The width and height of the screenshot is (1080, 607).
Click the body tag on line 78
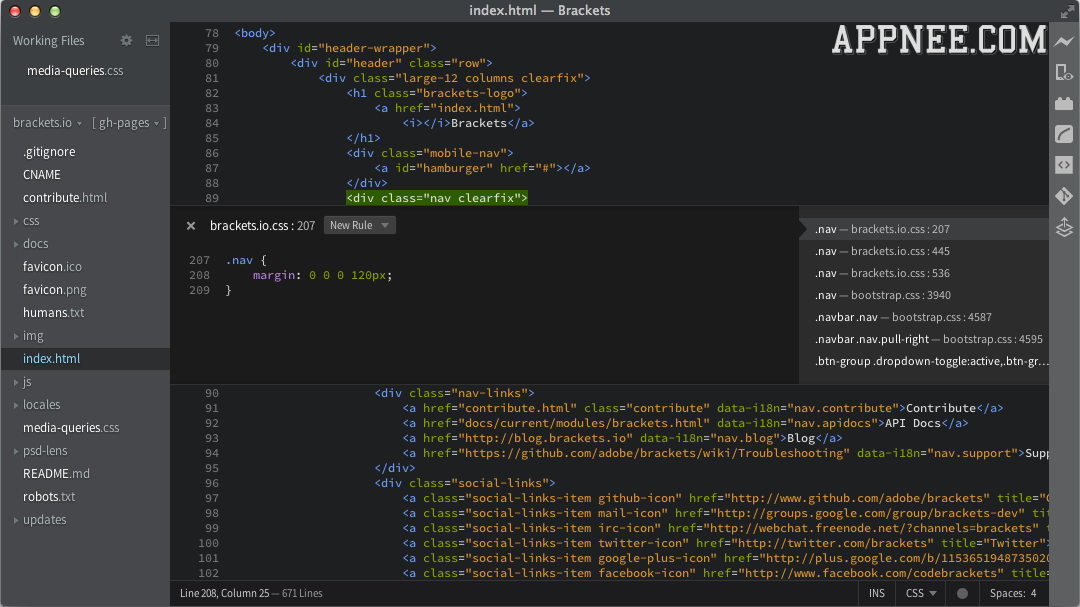pos(255,33)
